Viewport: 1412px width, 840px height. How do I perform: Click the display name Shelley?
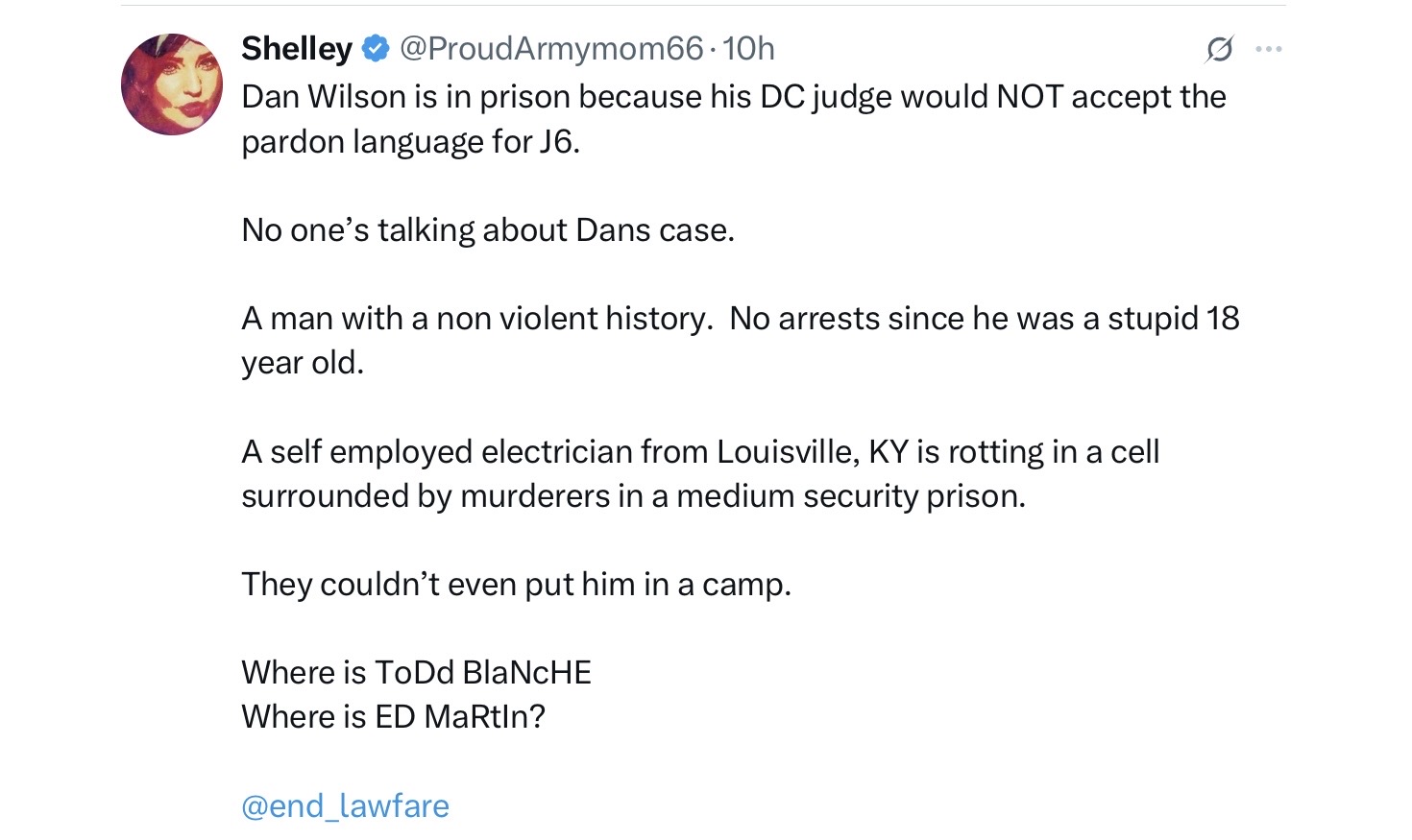pos(297,49)
